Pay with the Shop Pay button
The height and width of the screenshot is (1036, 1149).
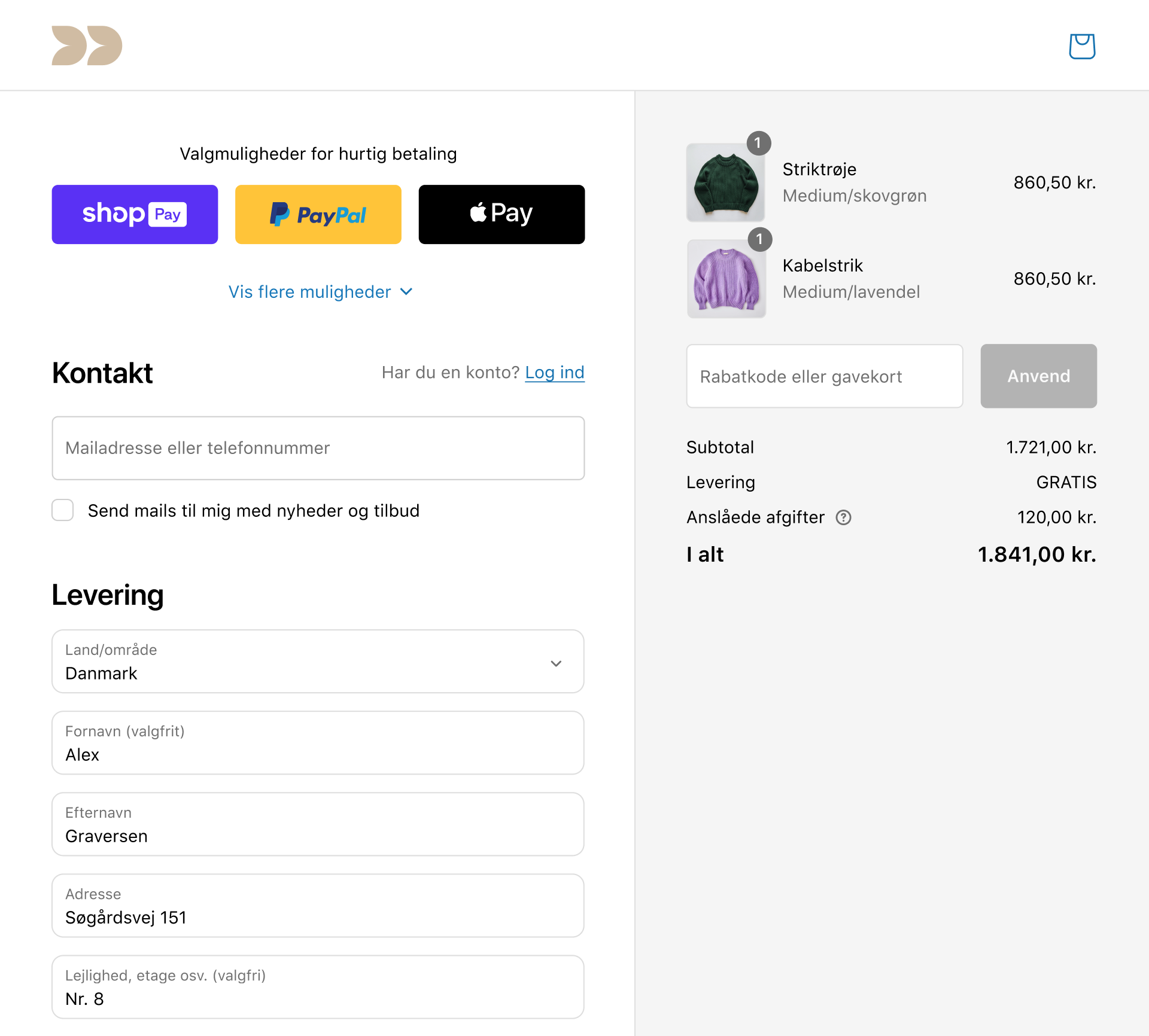pyautogui.click(x=135, y=214)
